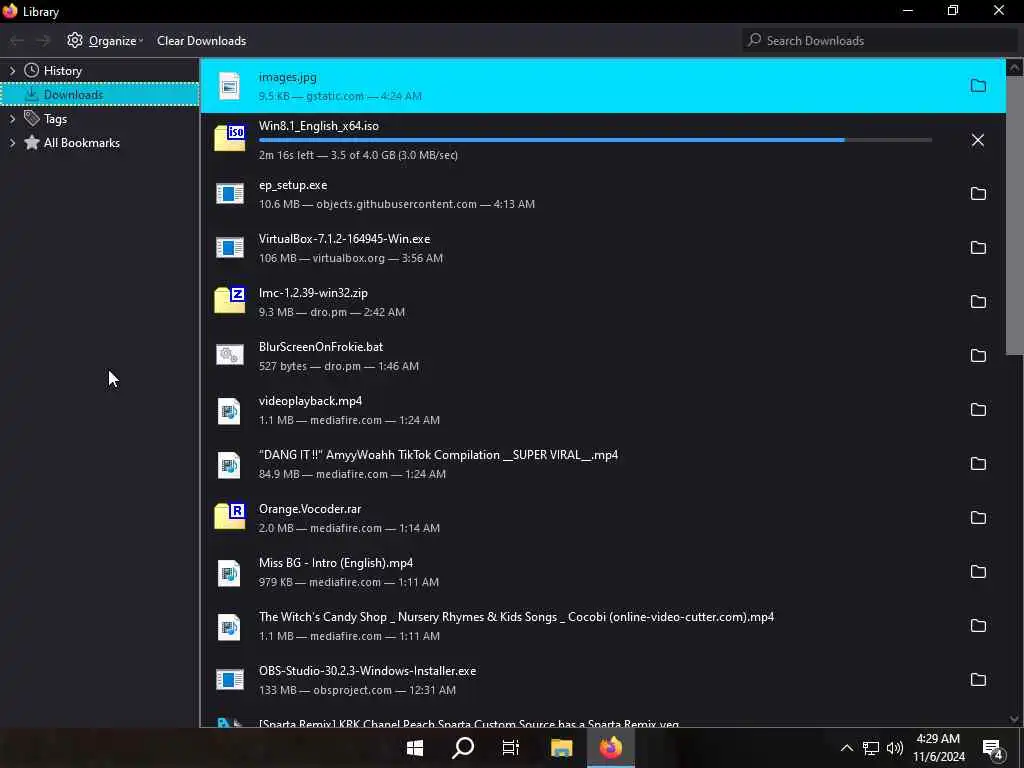Open File Explorer from the taskbar
1024x768 pixels.
[561, 748]
